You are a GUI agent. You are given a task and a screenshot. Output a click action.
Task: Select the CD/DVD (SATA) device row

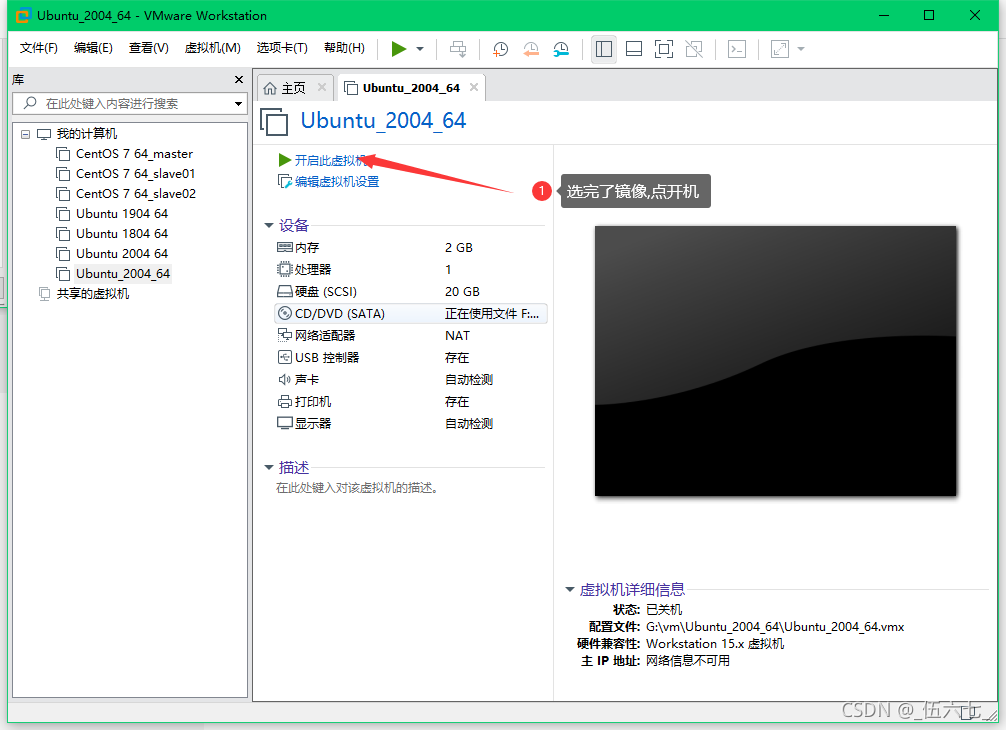coord(411,314)
